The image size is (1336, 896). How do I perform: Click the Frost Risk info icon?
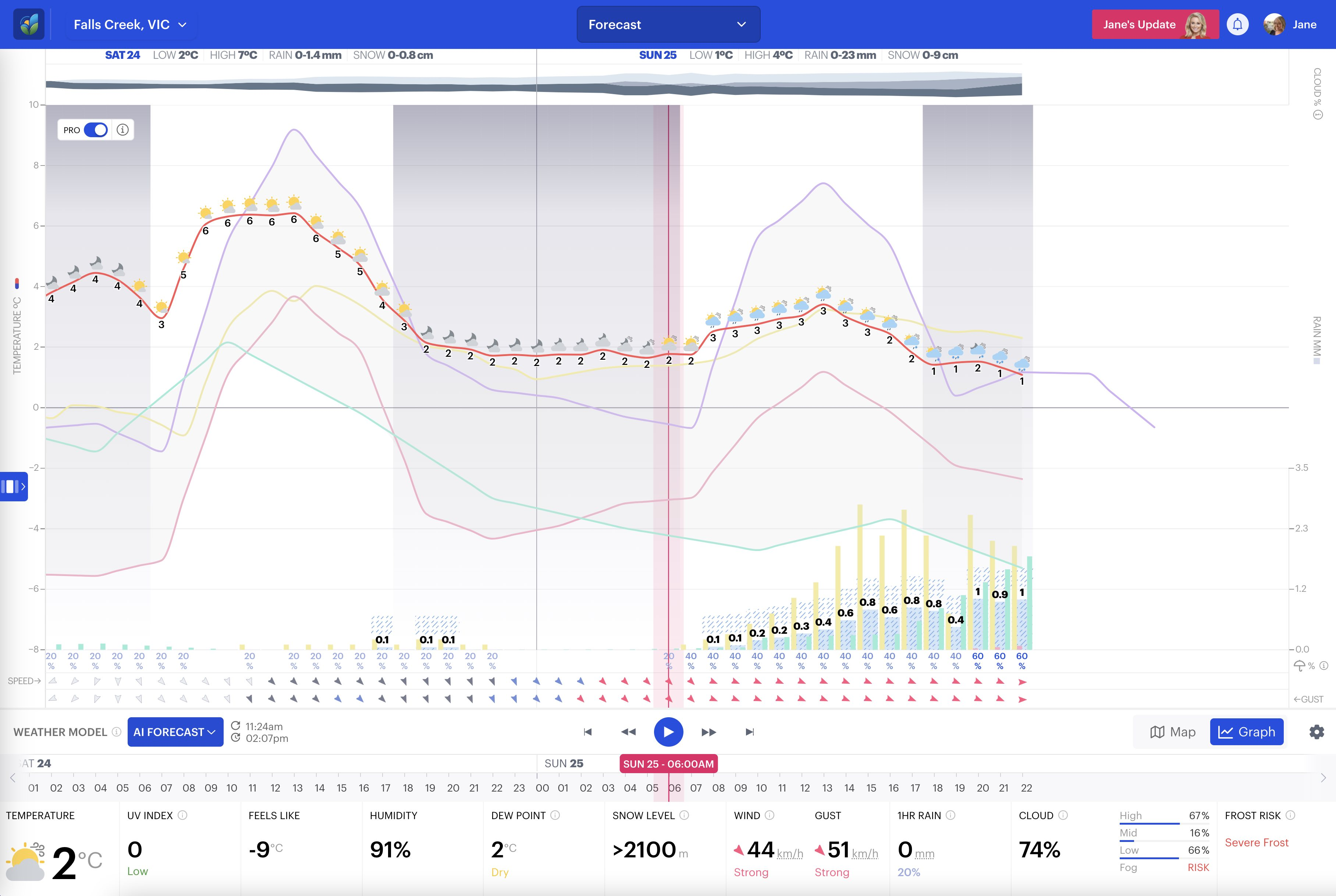click(x=1290, y=815)
